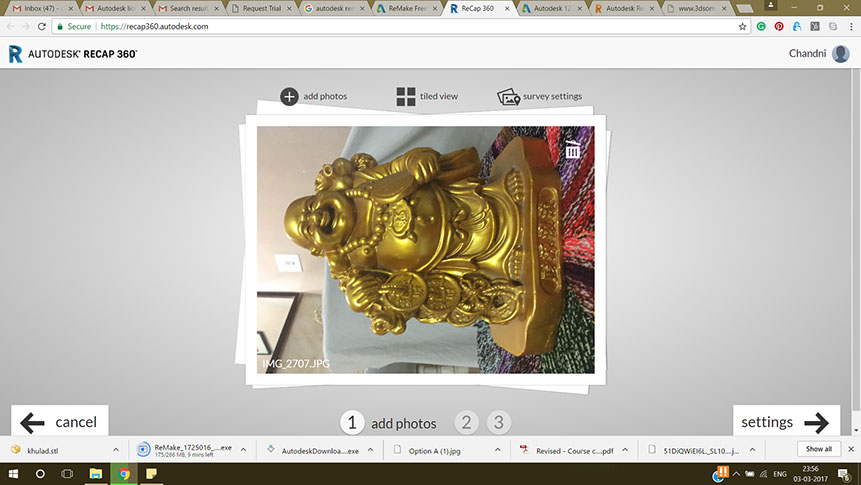Jump to step 2 circle
The width and height of the screenshot is (861, 485).
pyautogui.click(x=466, y=422)
